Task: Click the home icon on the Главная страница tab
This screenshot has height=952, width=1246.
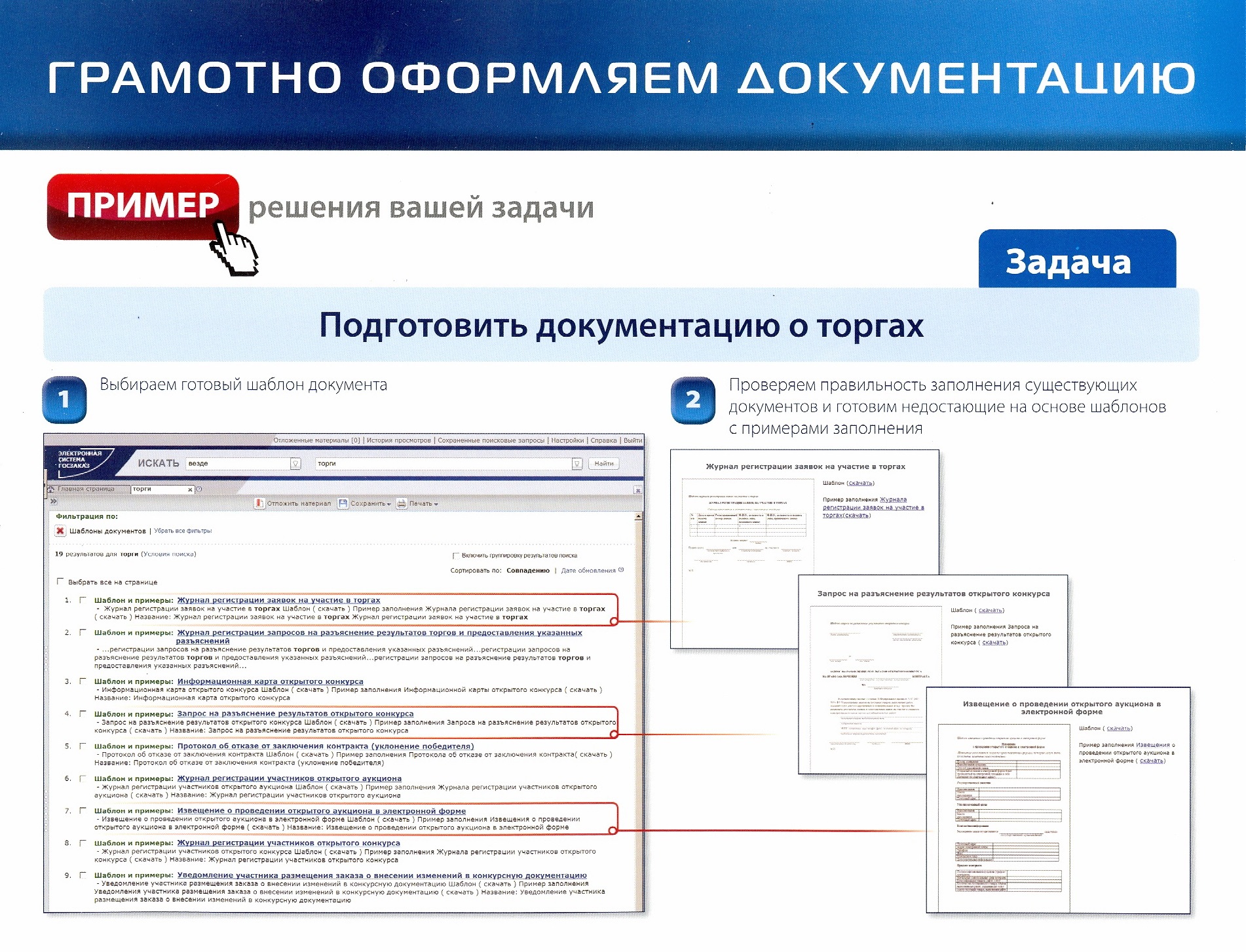Action: point(51,489)
